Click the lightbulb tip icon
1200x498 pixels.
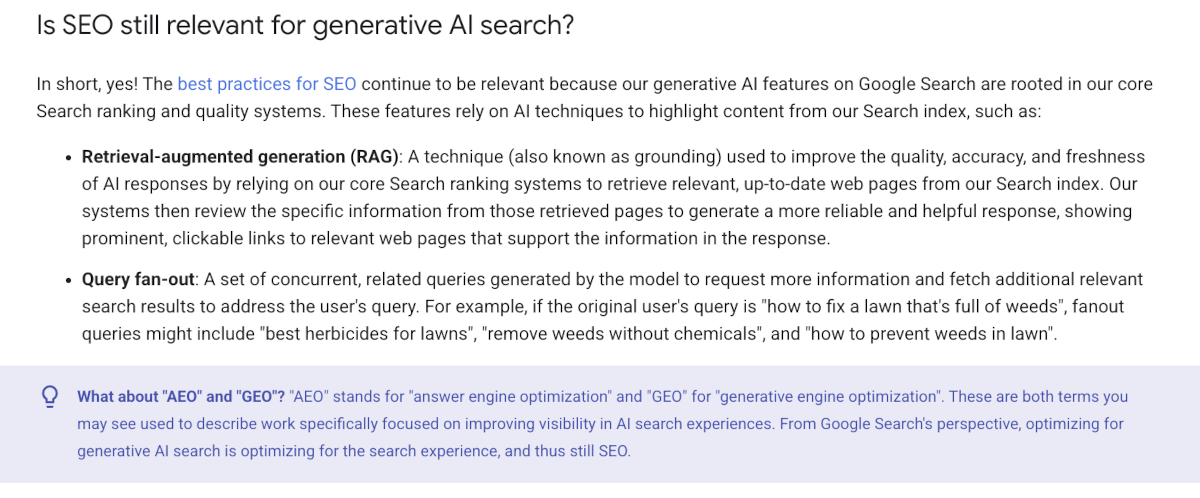pyautogui.click(x=49, y=397)
